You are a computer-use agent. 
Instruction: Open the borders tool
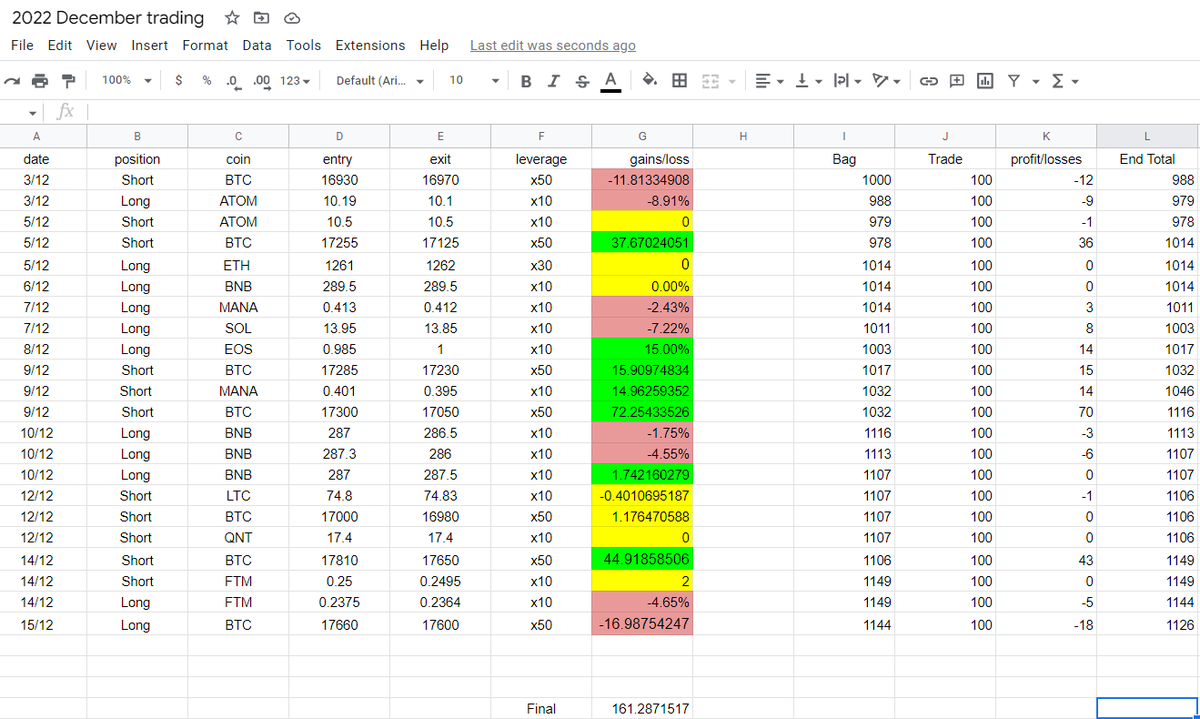(679, 80)
